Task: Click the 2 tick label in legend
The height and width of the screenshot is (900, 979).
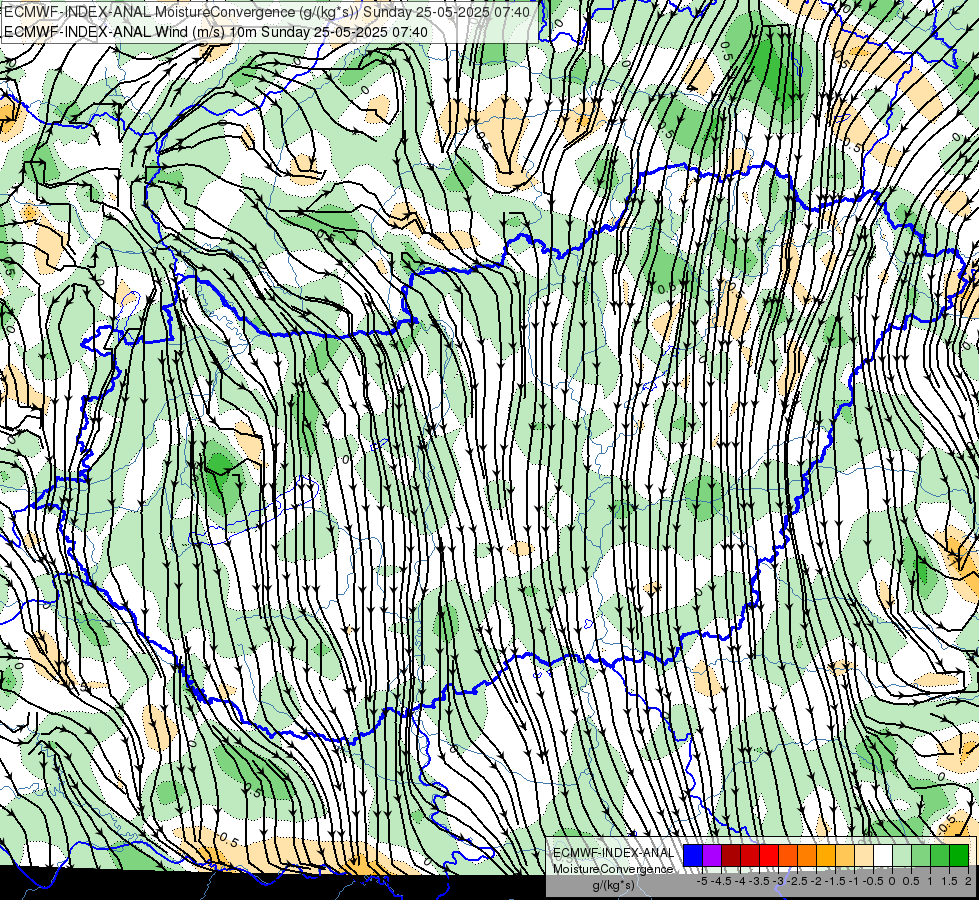Action: pyautogui.click(x=968, y=881)
